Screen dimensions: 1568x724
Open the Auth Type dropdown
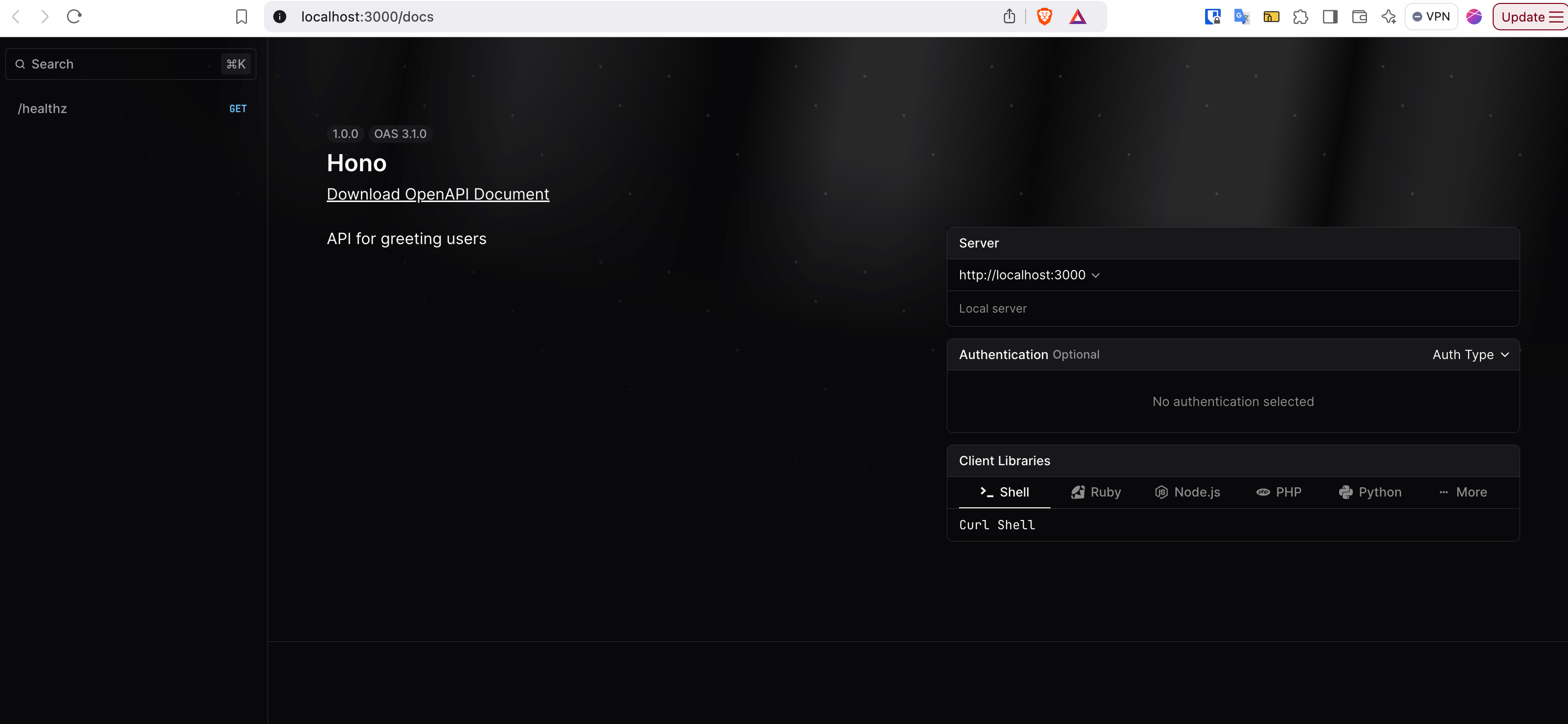coord(1470,354)
